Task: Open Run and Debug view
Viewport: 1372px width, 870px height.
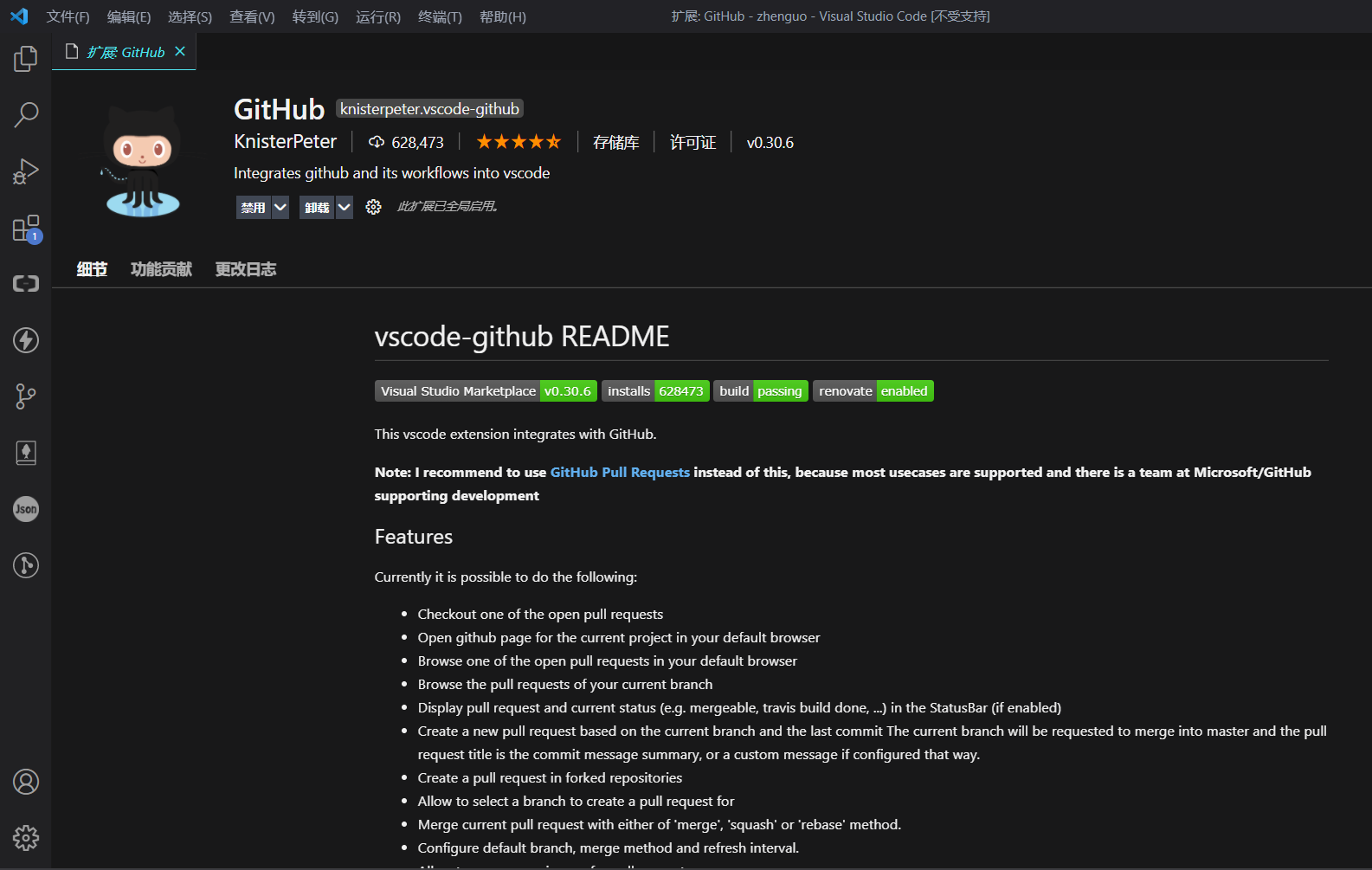Action: coord(26,171)
